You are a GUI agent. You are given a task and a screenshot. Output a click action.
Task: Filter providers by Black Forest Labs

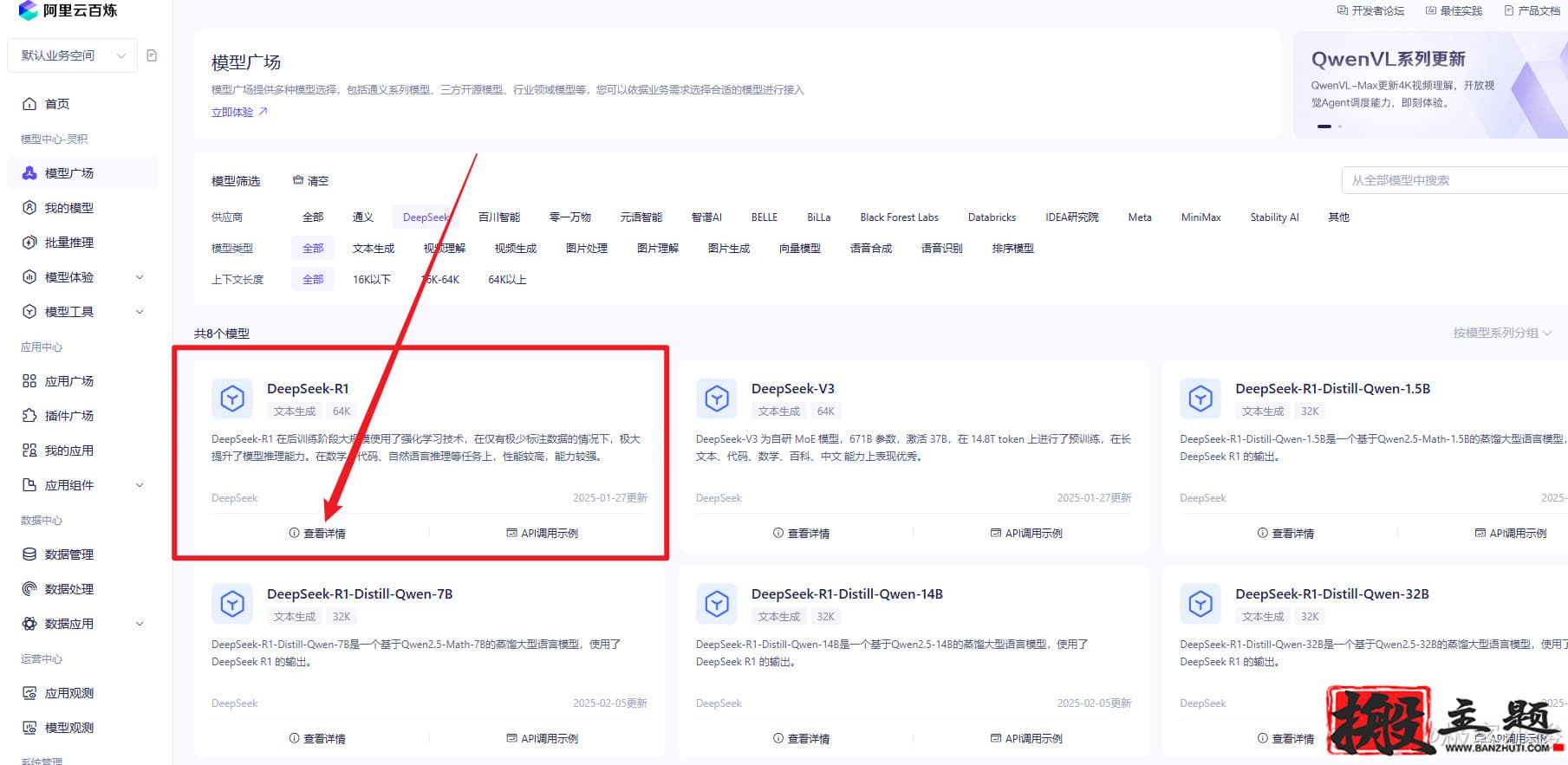[899, 217]
